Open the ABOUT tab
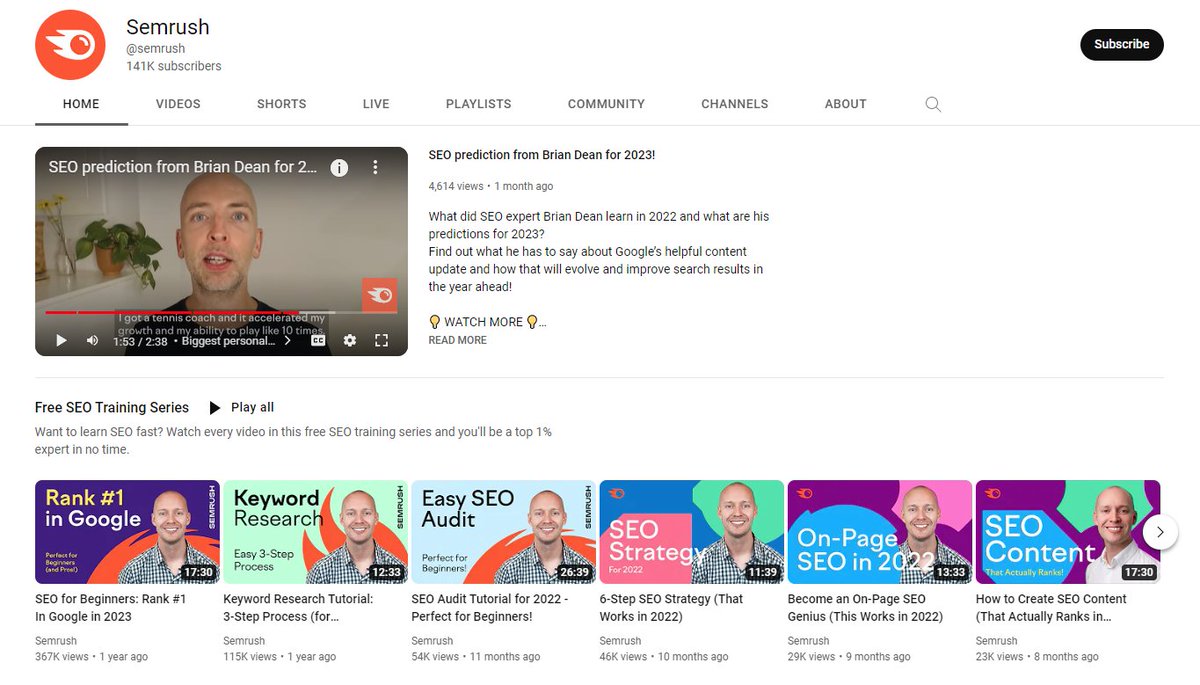This screenshot has height=685, width=1200. (x=846, y=104)
